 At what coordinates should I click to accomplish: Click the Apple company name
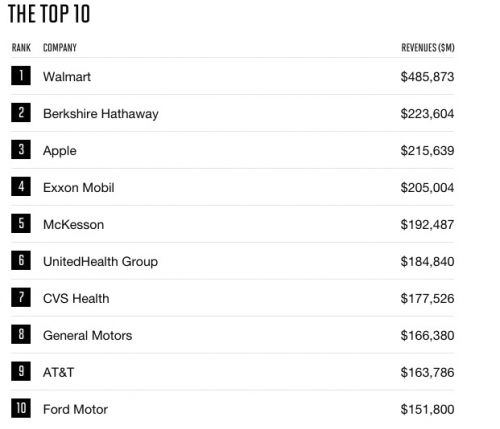click(x=60, y=151)
